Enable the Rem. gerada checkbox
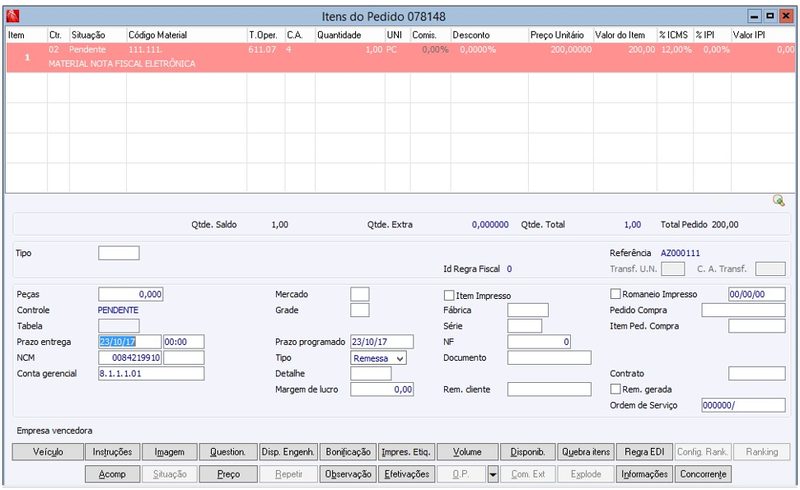Viewport: 800px width, 490px height. pyautogui.click(x=615, y=389)
